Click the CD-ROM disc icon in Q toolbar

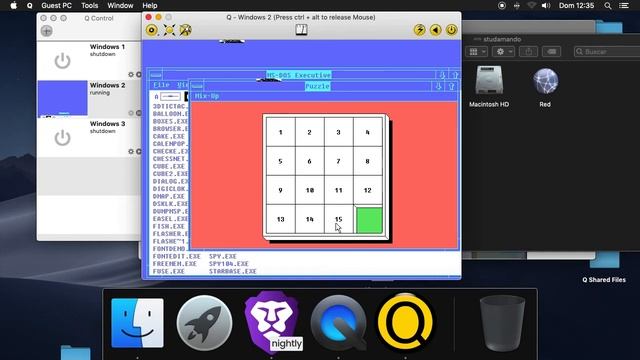click(x=152, y=30)
